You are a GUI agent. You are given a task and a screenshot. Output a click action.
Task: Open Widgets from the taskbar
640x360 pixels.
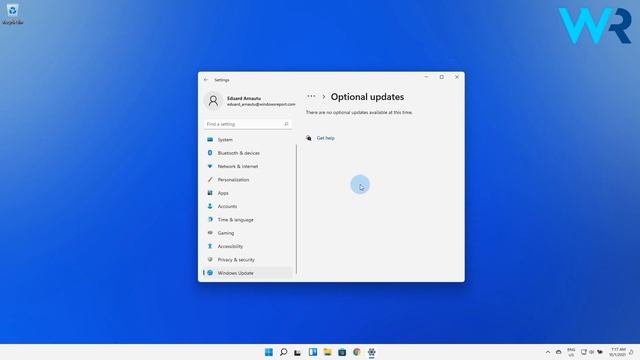313,352
